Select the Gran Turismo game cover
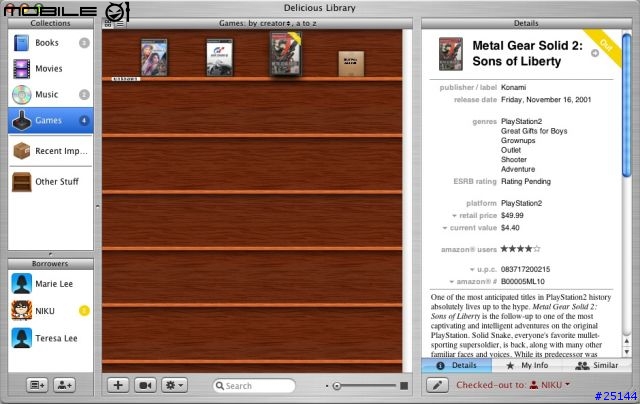Viewport: 640px width, 404px height. 220,58
